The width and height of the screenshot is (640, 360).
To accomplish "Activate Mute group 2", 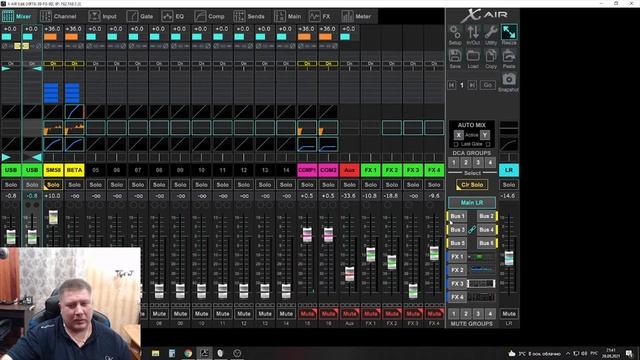I will tap(466, 314).
